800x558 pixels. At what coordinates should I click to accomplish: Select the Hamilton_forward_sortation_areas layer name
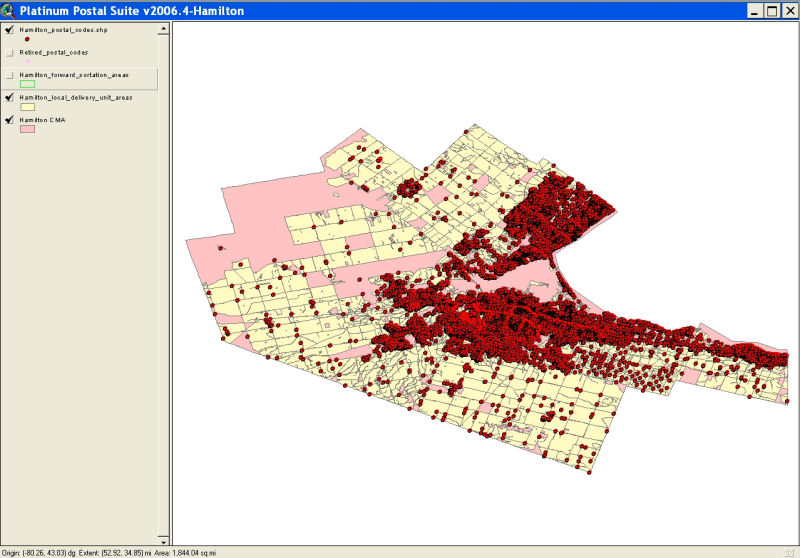coord(74,75)
